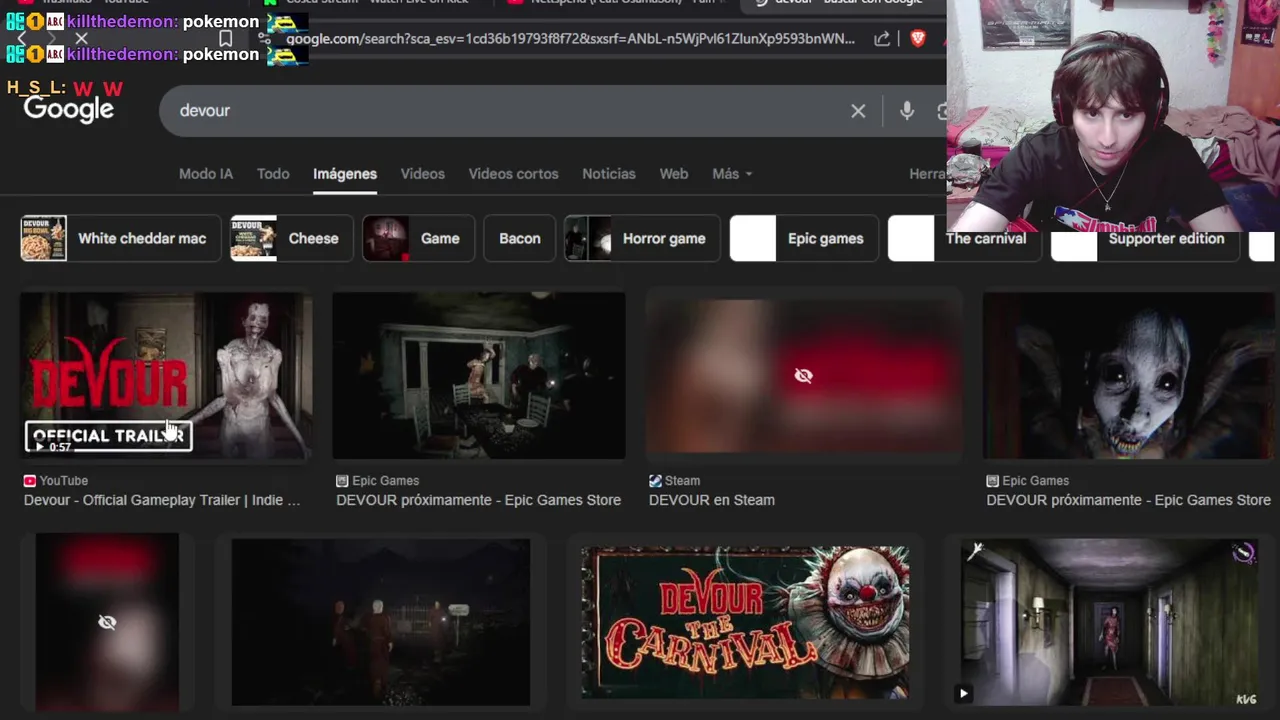The height and width of the screenshot is (720, 1280).
Task: Filter by the Horror game chip
Action: tap(642, 239)
